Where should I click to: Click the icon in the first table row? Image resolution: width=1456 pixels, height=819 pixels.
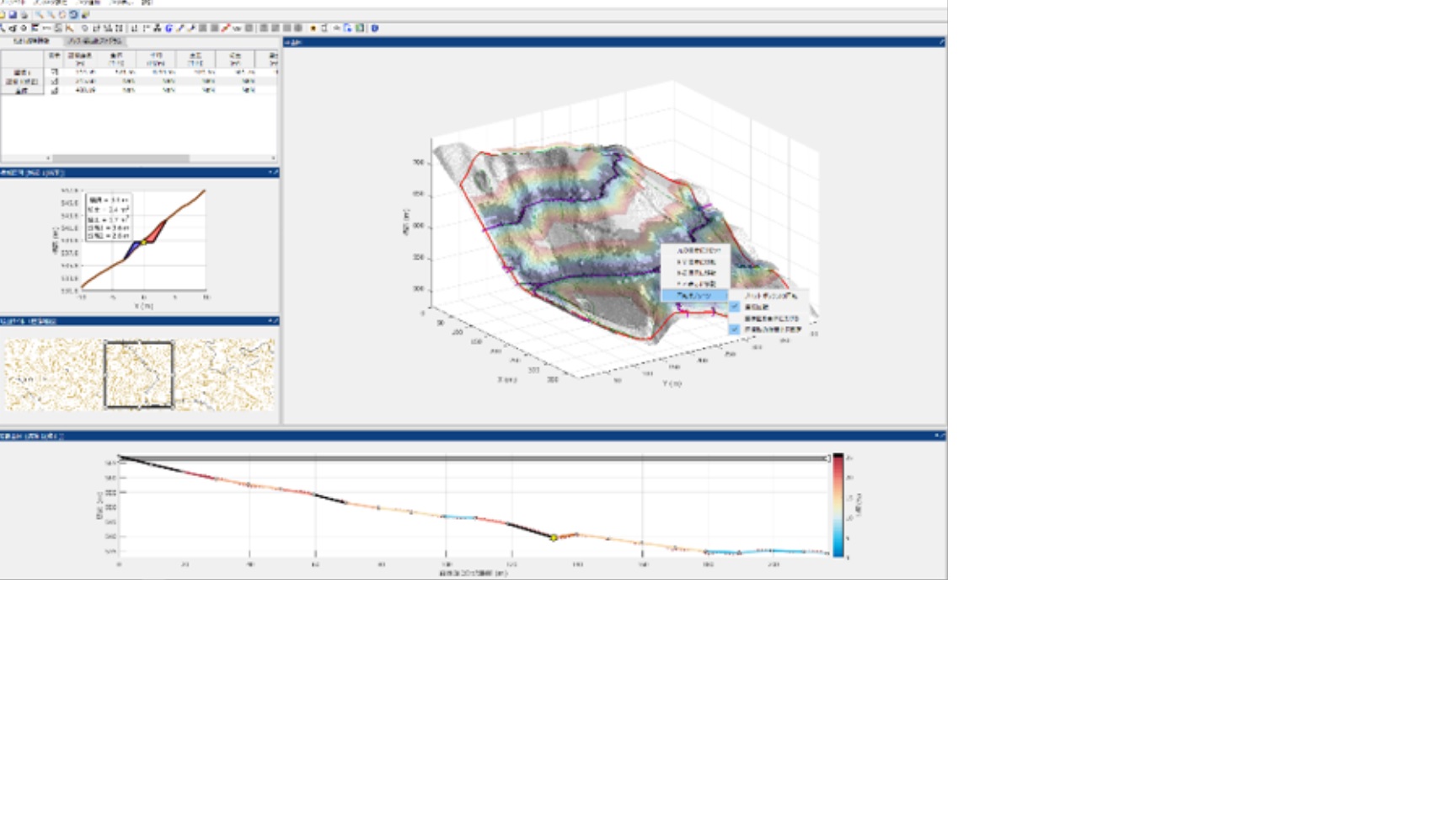(55, 72)
